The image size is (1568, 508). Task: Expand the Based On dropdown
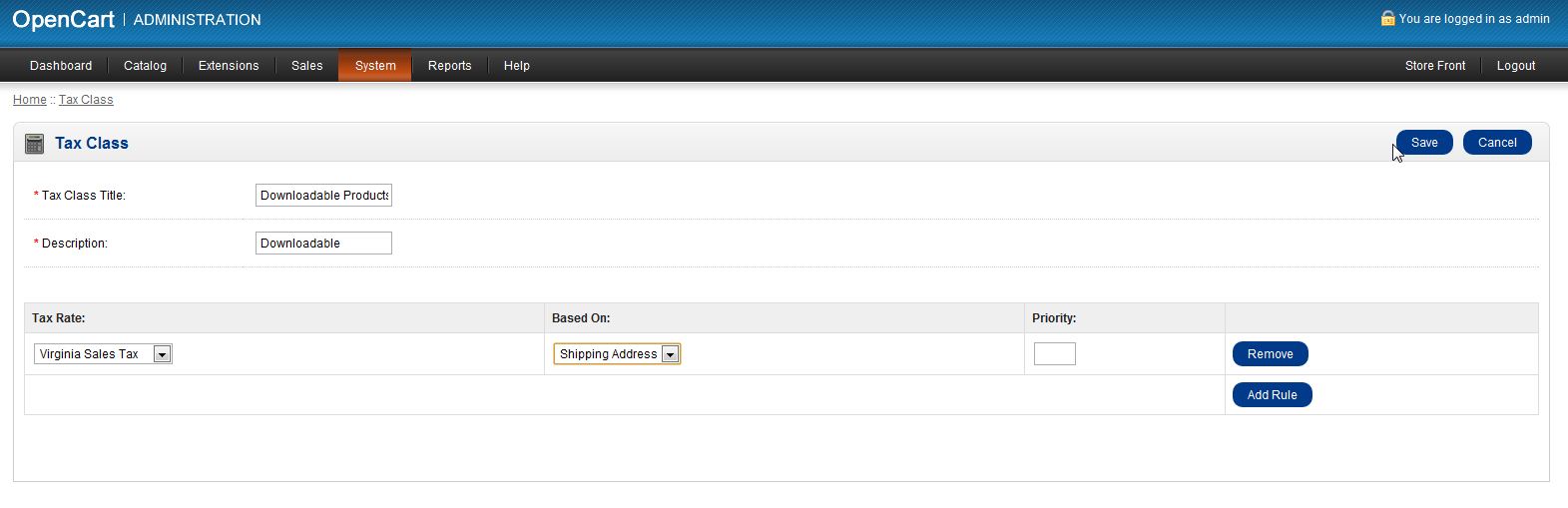617,354
